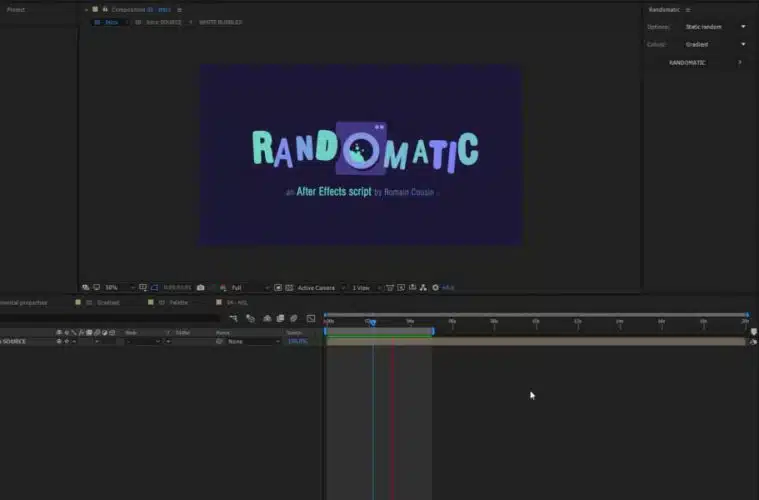759x500 pixels.
Task: Open the Static random options dropdown
Action: (x=716, y=27)
